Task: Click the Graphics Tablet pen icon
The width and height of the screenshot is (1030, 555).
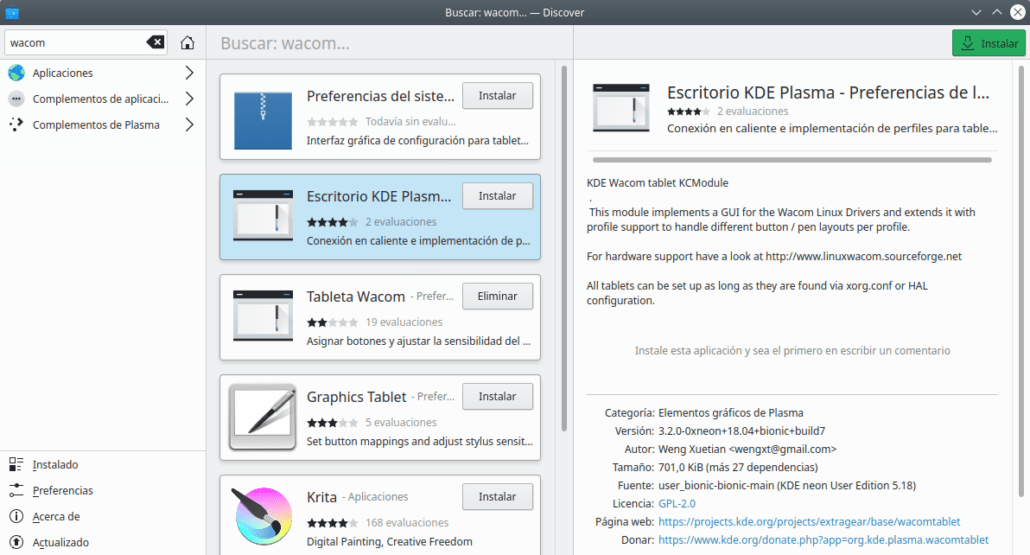Action: click(263, 417)
